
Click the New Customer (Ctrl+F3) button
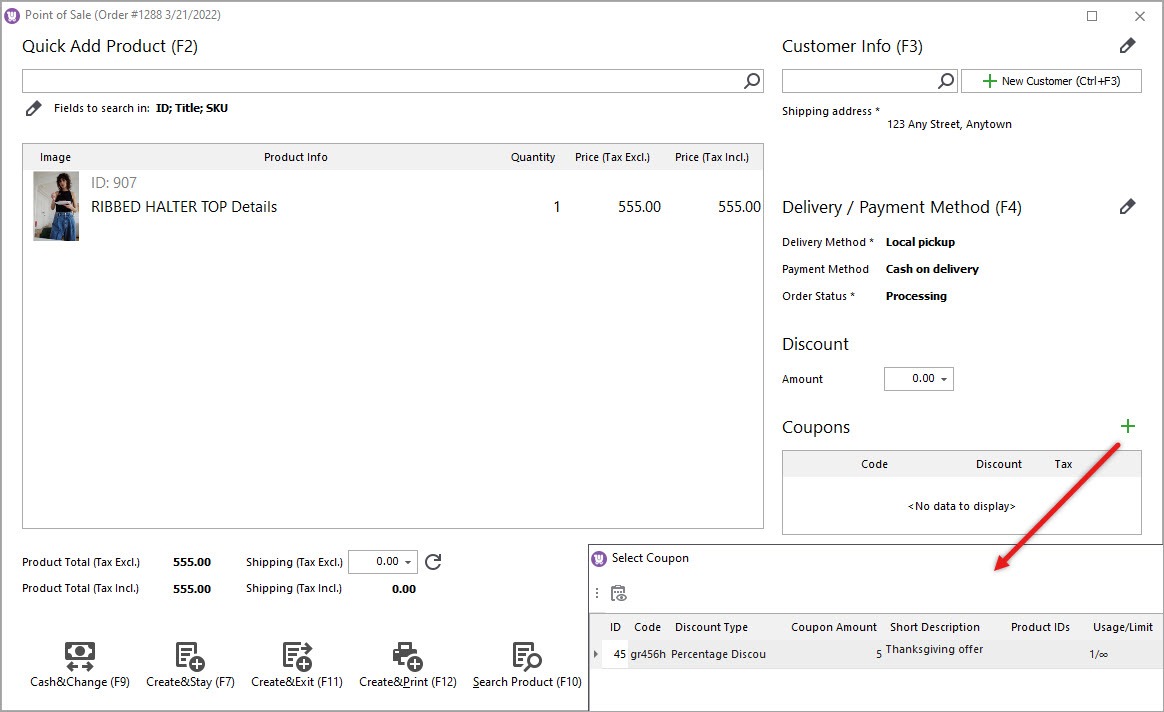click(1051, 81)
